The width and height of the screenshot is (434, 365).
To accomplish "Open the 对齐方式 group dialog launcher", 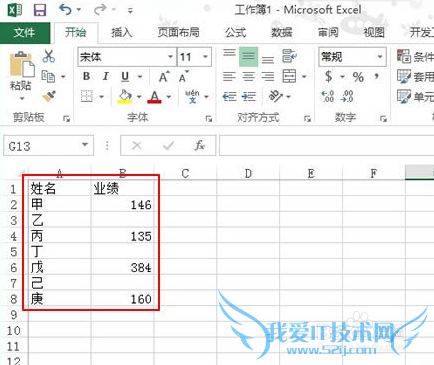I will (307, 119).
